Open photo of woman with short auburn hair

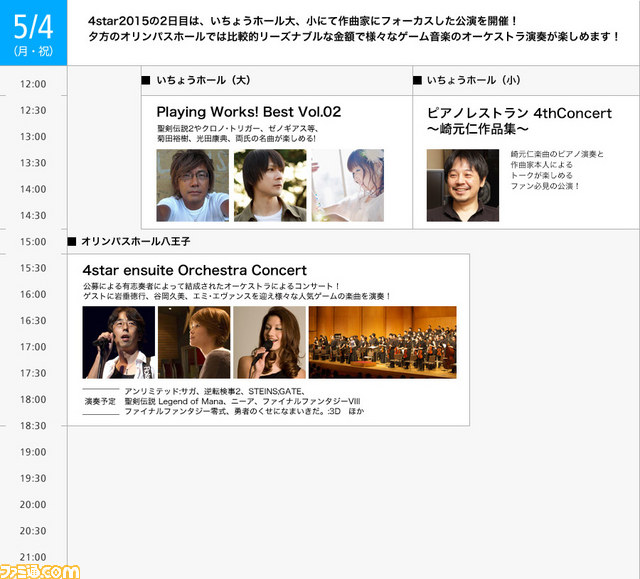coord(194,342)
